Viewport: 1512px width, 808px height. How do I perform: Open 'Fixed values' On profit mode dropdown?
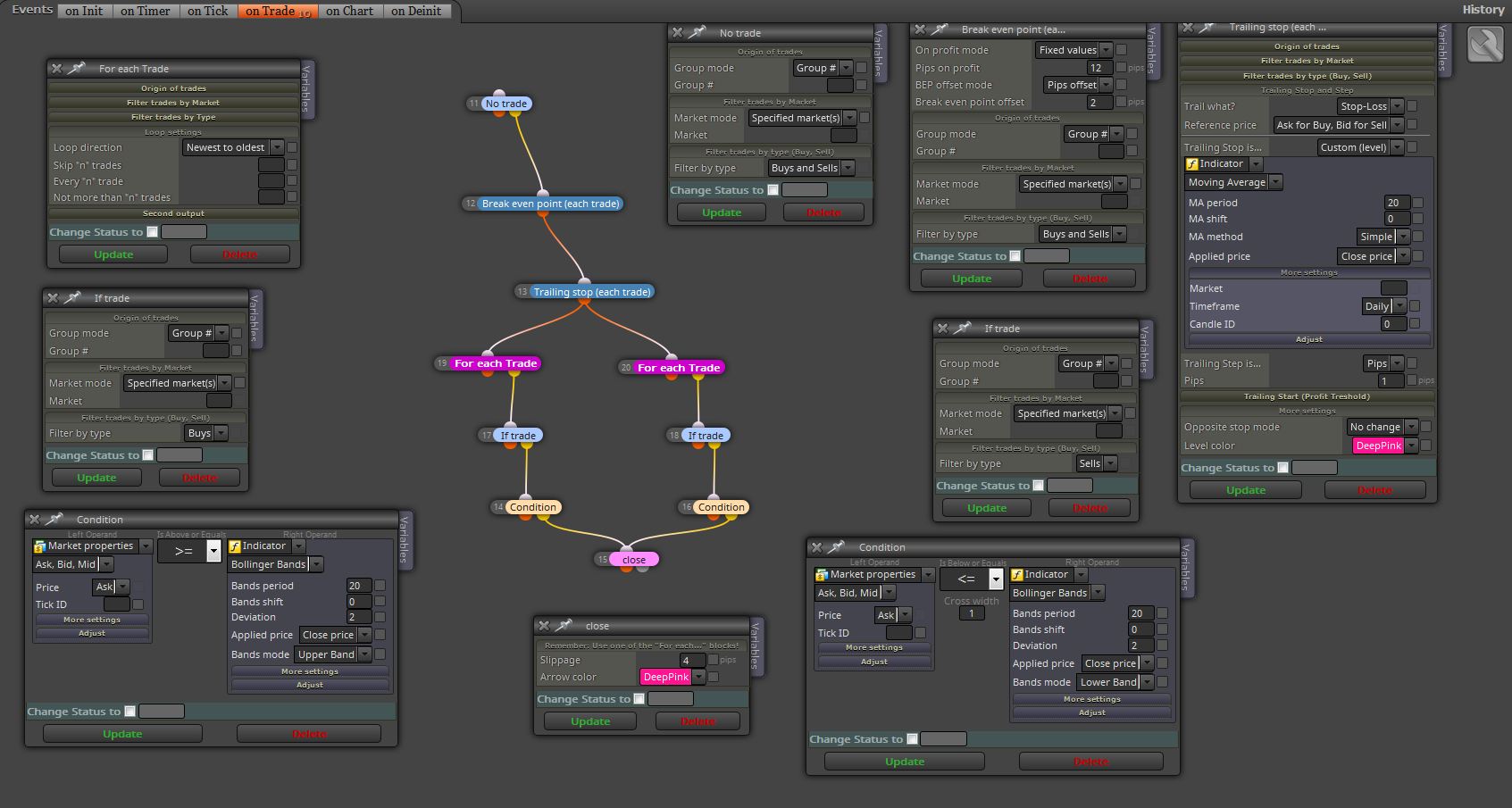click(x=1073, y=50)
